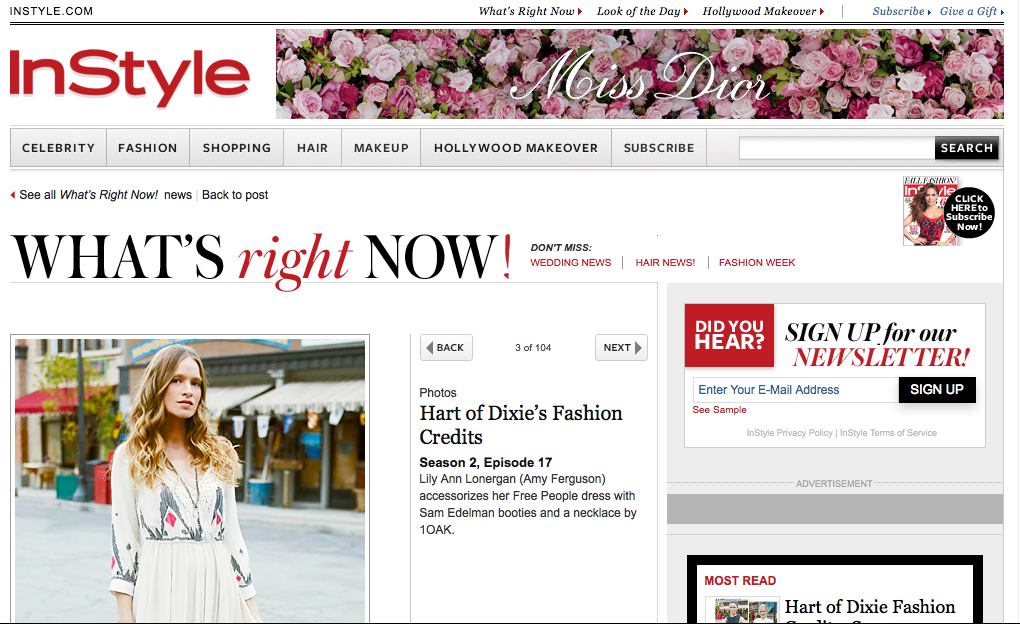
Task: Click the SIGN UP button
Action: [937, 390]
